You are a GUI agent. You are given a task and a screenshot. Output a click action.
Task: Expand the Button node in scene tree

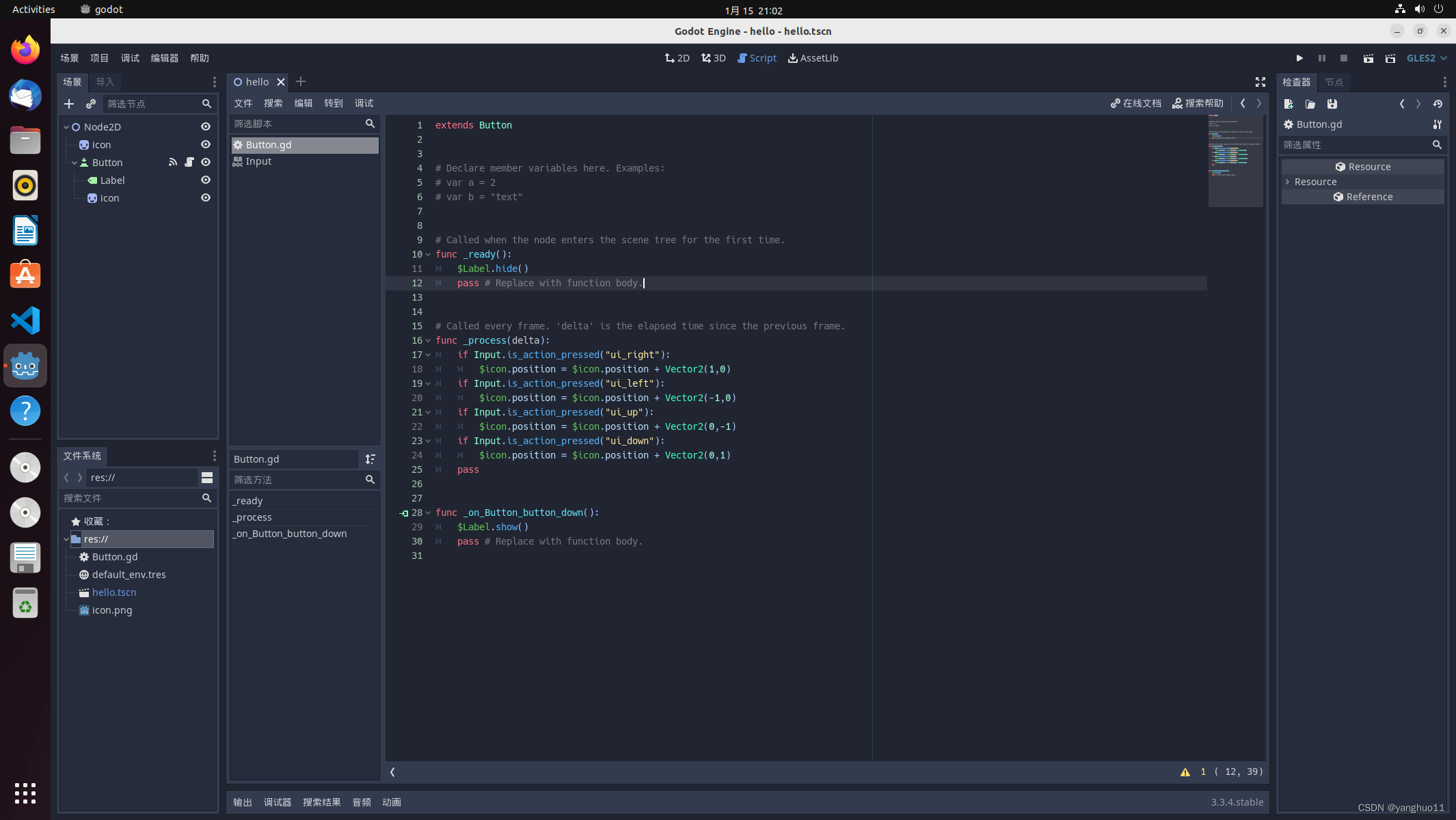[x=74, y=162]
